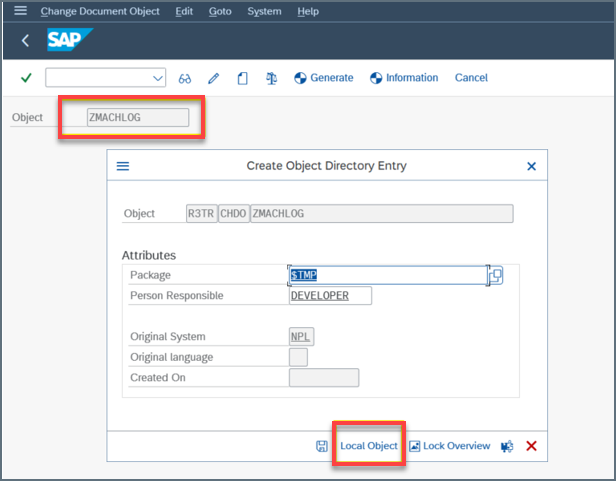Click the red X cancel icon
616x481 pixels.
531,446
